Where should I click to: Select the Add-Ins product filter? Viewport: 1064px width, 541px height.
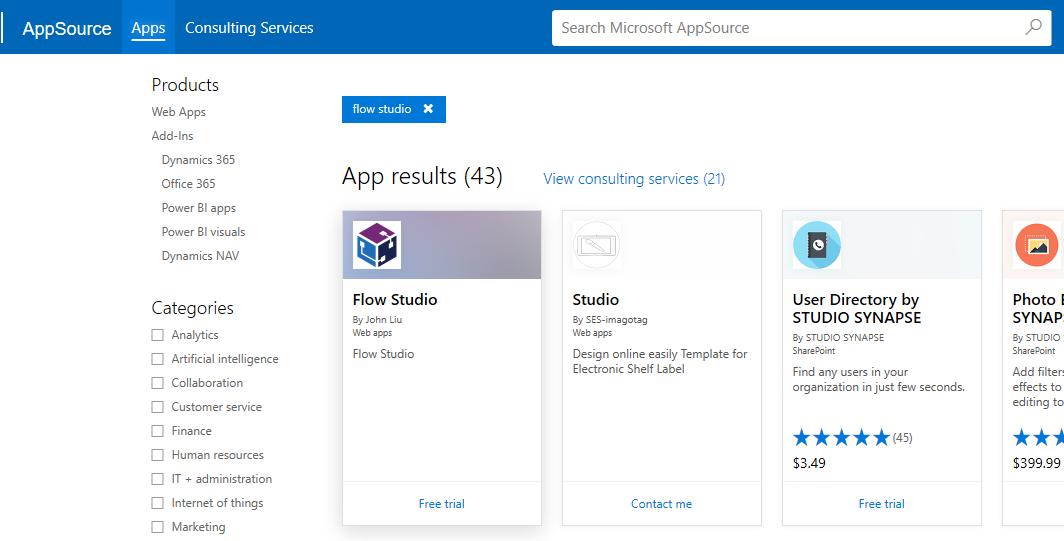(172, 136)
